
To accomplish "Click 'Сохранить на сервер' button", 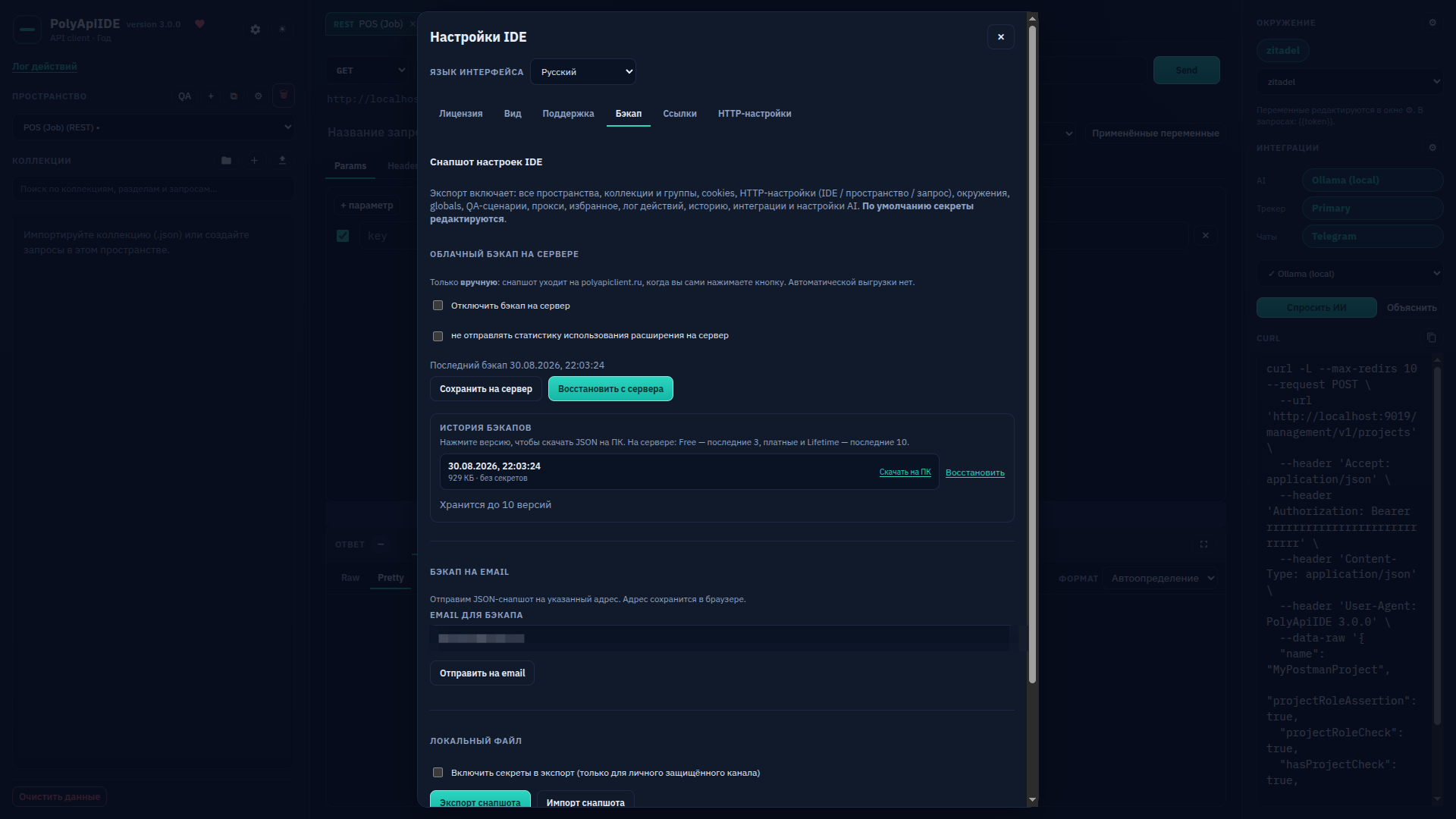I will tap(486, 389).
